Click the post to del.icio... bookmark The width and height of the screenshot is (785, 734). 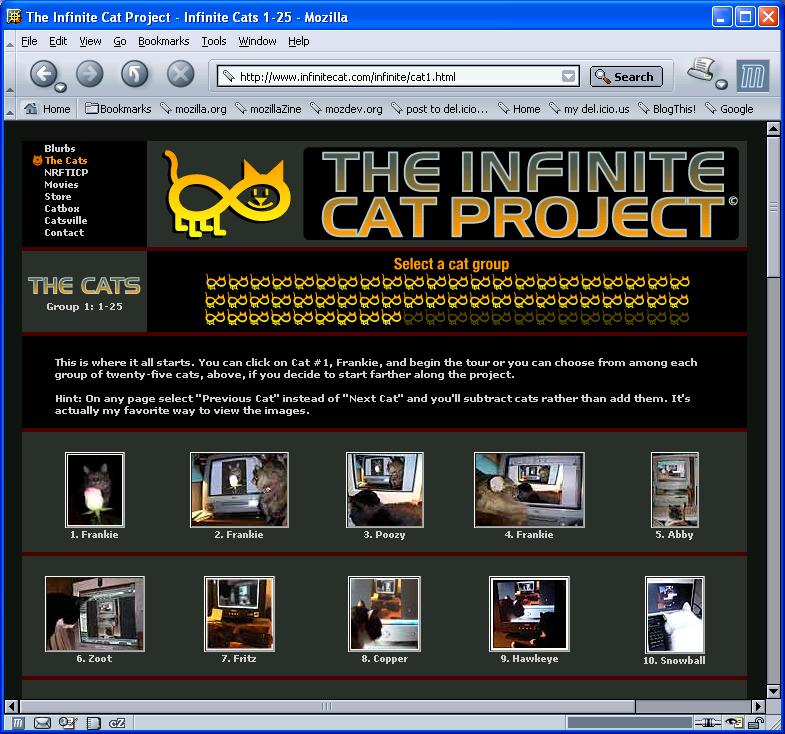click(439, 109)
